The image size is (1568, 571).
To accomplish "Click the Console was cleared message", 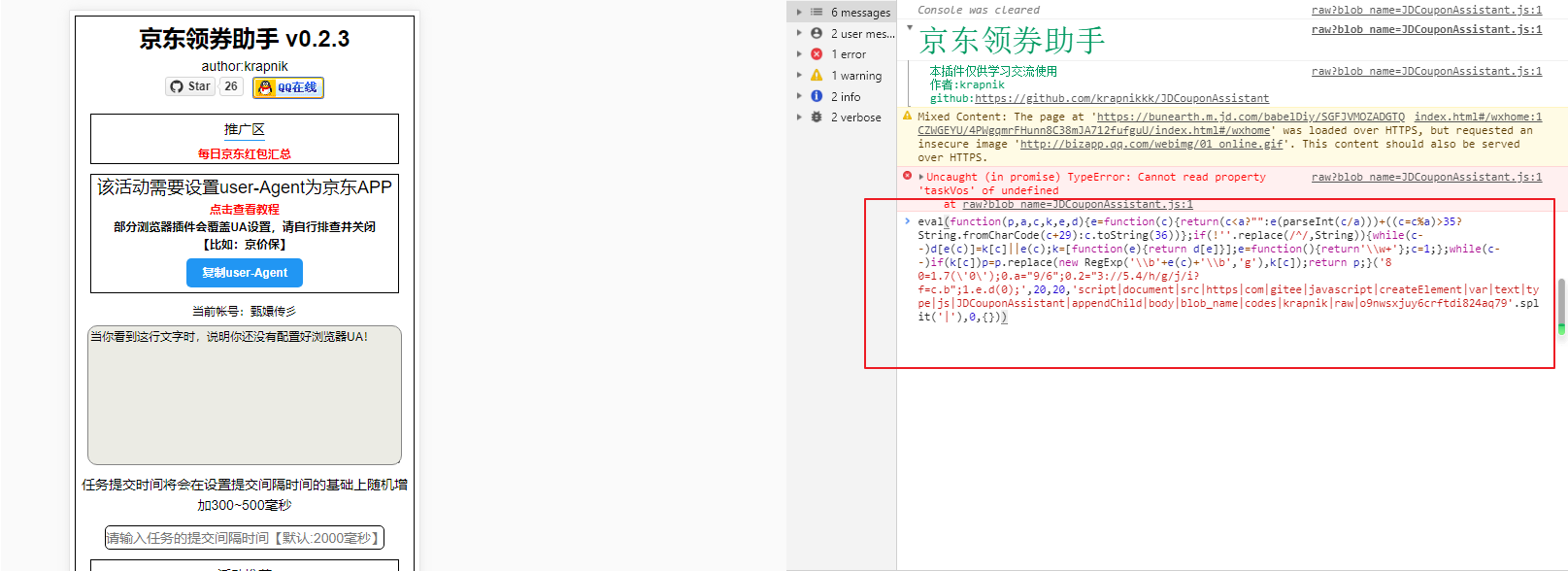I will pos(979,10).
